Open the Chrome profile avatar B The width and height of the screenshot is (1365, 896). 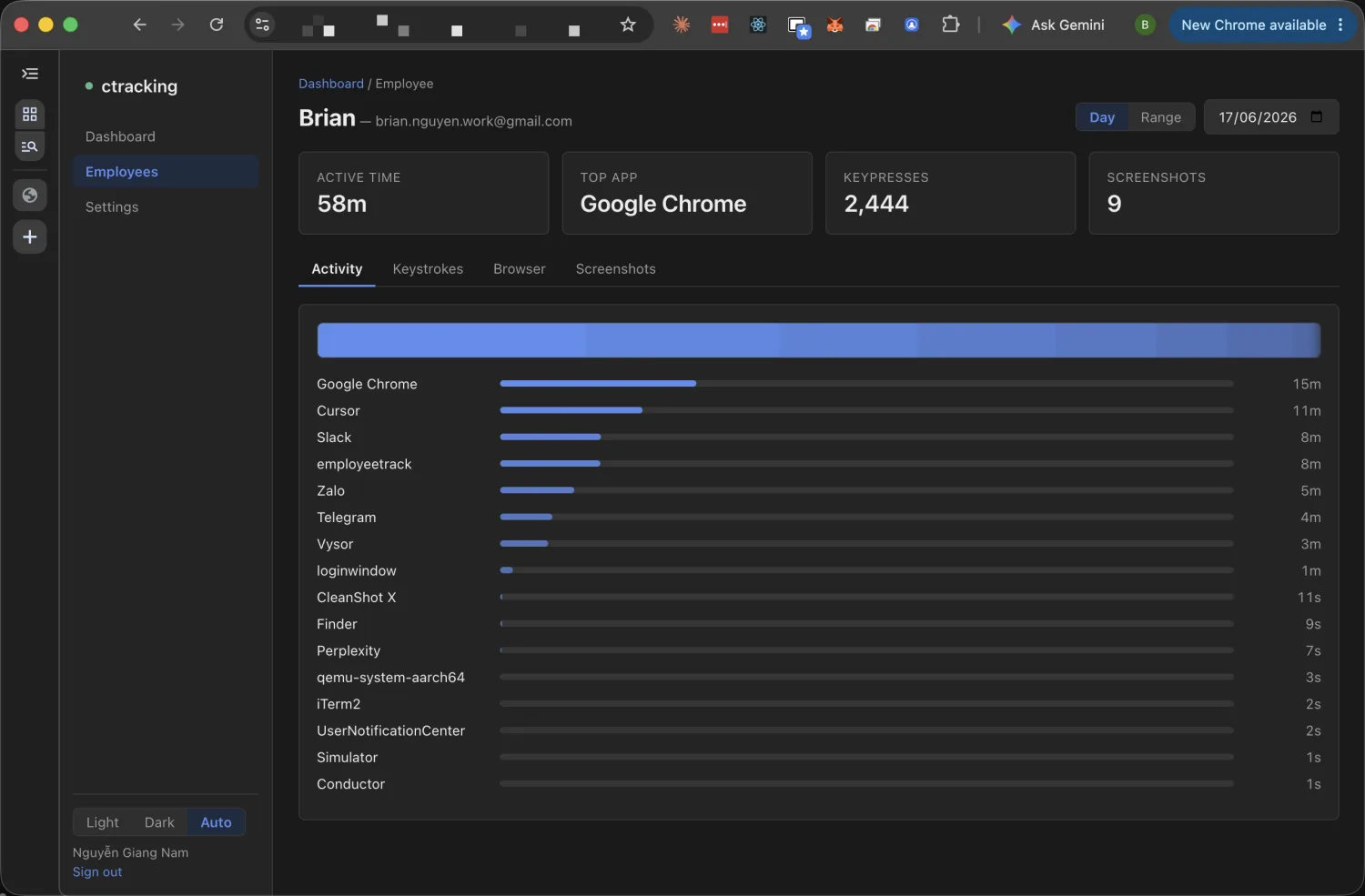[x=1145, y=25]
